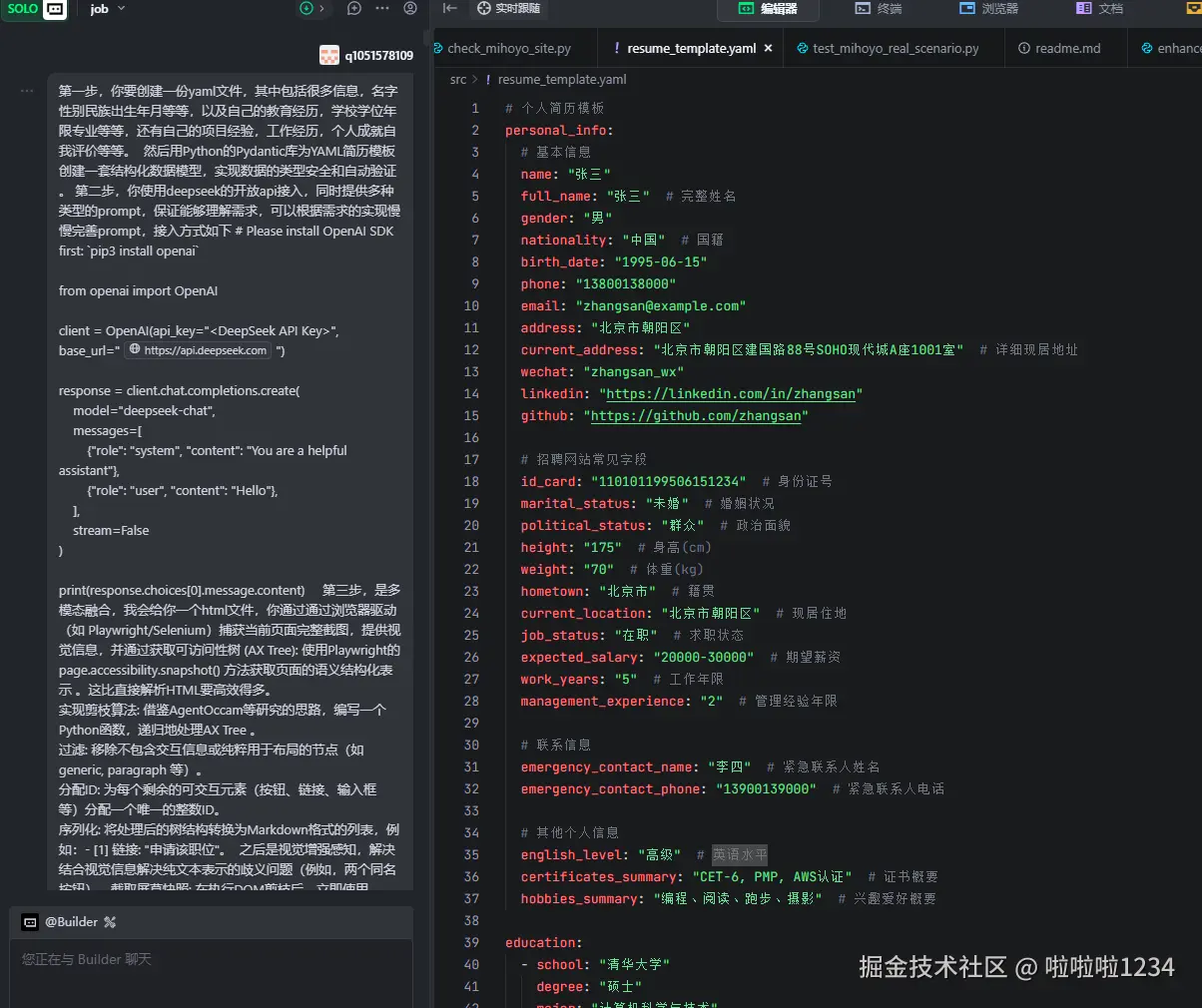Click username q1051578109 in chat
This screenshot has width=1202, height=1008.
(x=379, y=56)
